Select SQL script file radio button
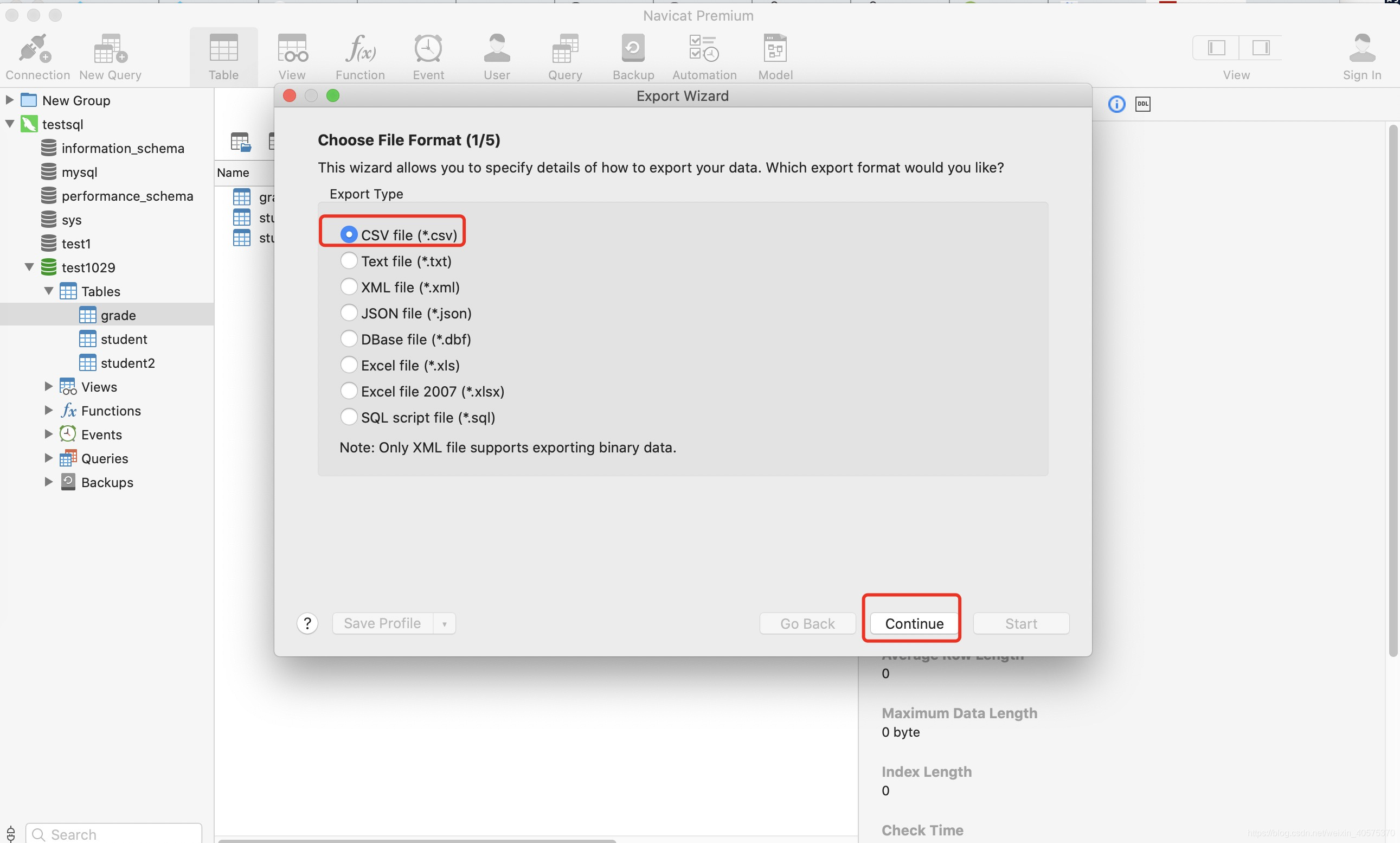 tap(349, 417)
